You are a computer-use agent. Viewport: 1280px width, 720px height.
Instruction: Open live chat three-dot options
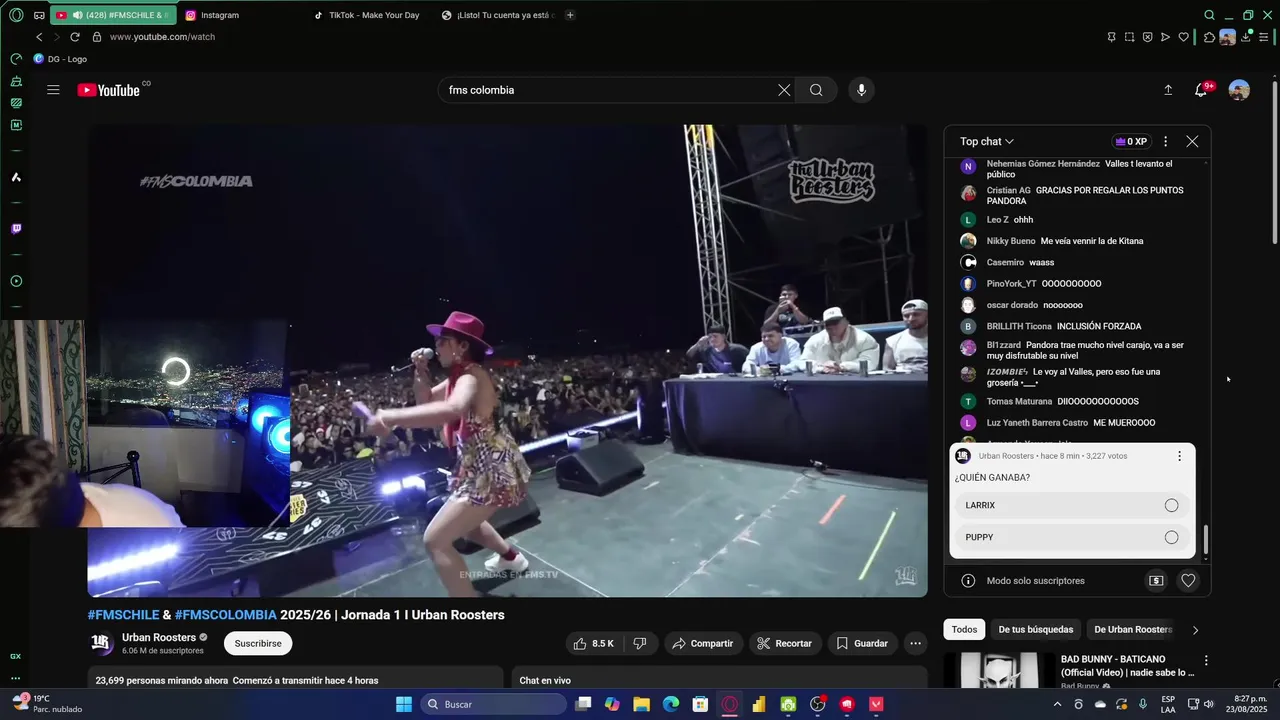1165,141
